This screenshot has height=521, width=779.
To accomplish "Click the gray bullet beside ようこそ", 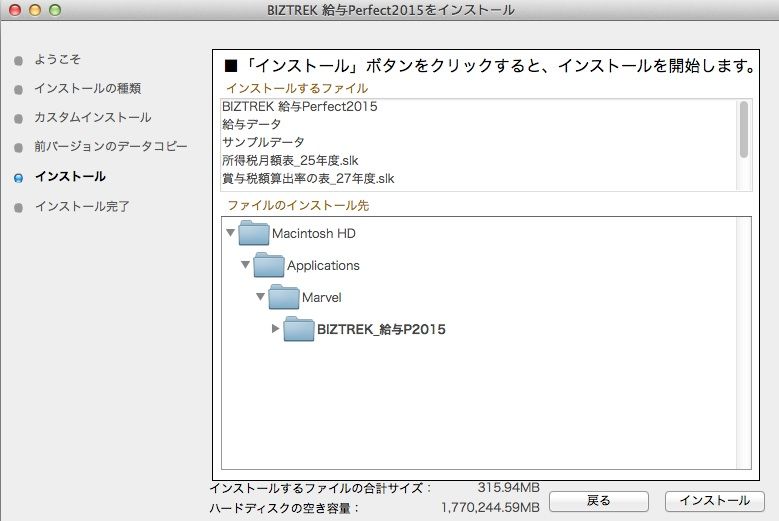I will tap(18, 61).
